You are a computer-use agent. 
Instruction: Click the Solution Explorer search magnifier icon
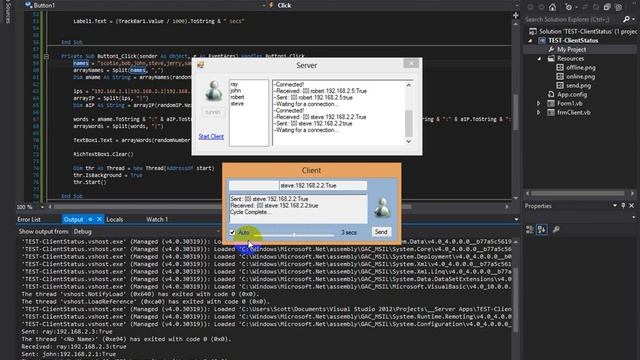(626, 19)
